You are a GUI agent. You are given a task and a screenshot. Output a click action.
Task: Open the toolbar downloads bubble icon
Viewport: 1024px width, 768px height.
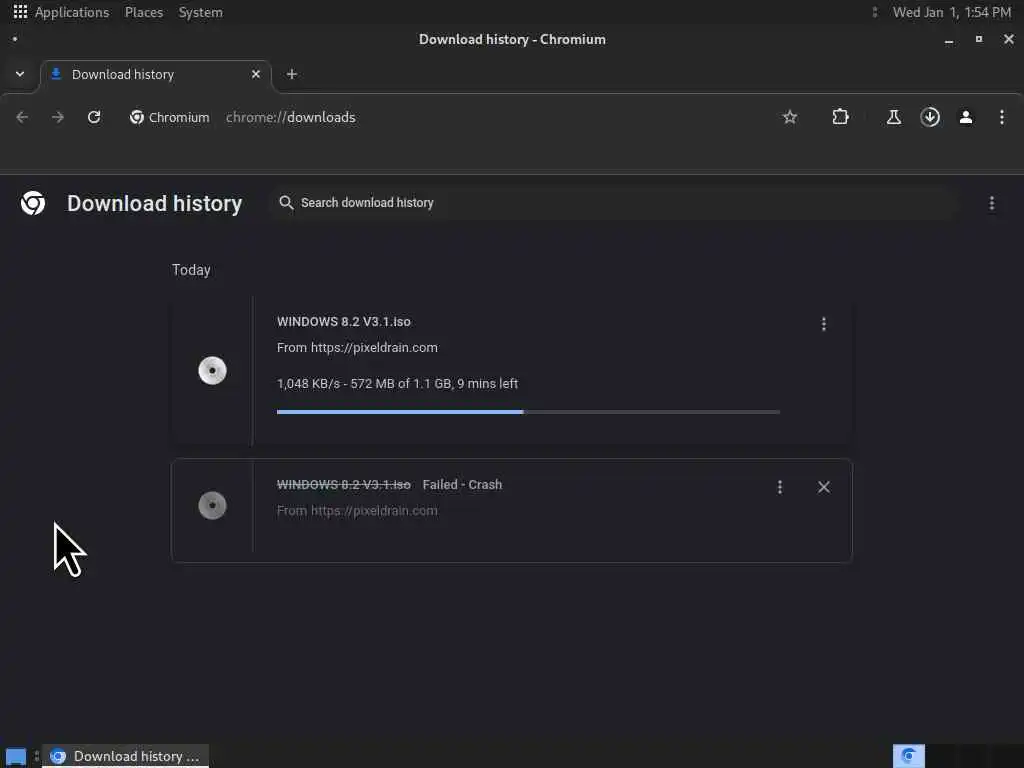click(x=930, y=117)
